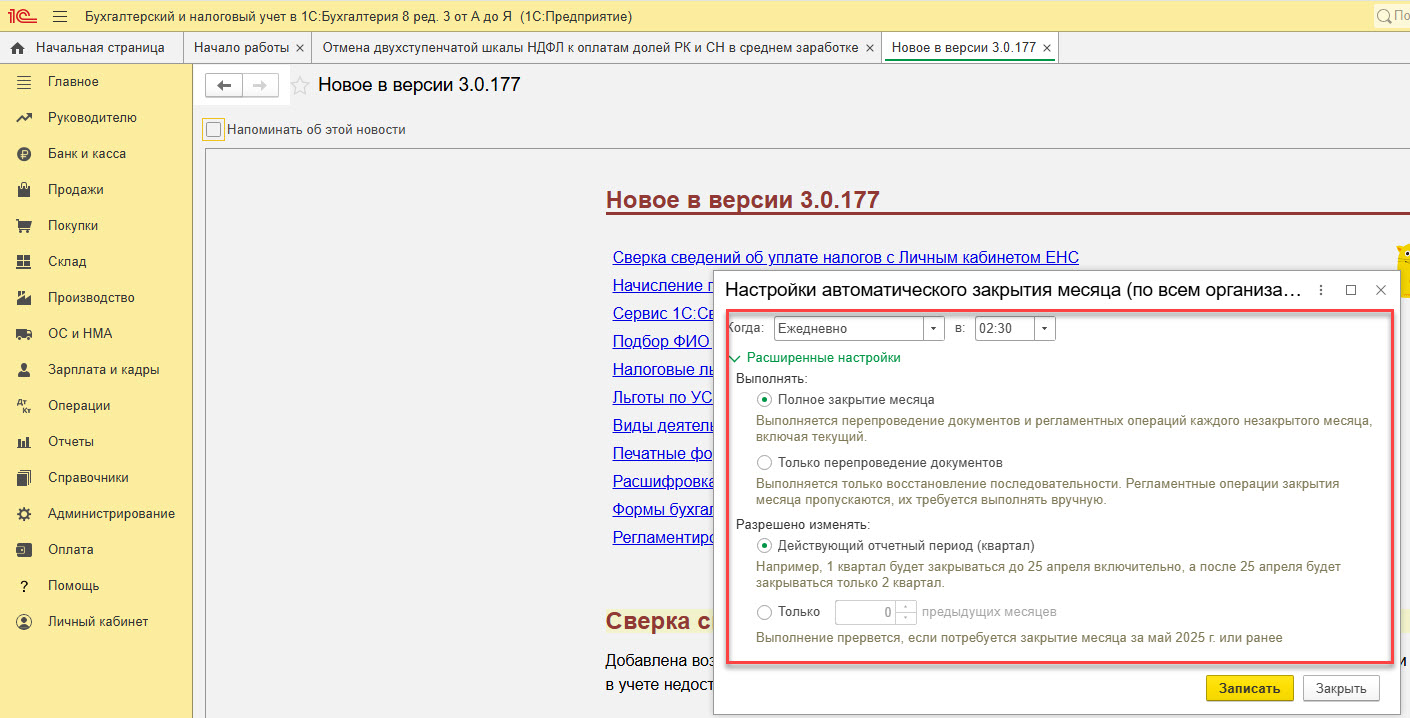Open Личный кабинет in the sidebar
The height and width of the screenshot is (718, 1410).
coord(96,622)
